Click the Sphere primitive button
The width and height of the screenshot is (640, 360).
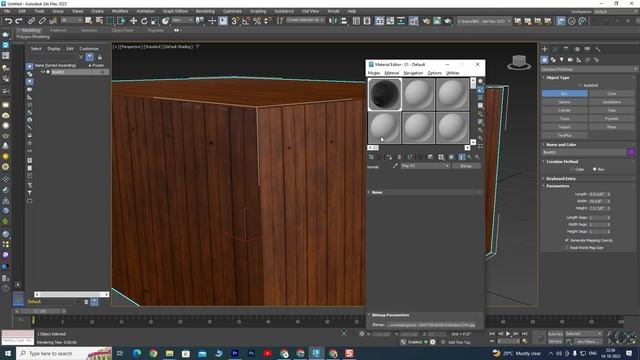pos(564,102)
